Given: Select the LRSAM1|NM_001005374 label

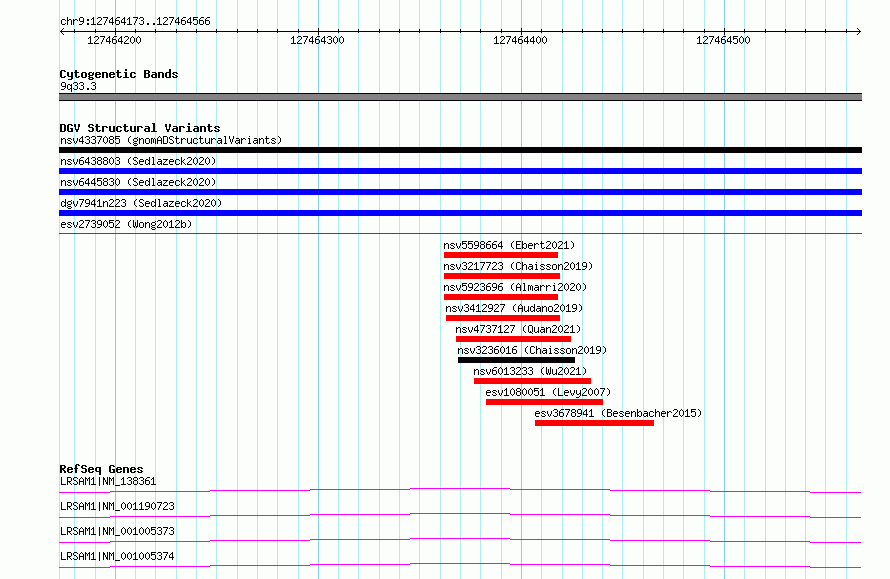Looking at the screenshot, I should [117, 556].
